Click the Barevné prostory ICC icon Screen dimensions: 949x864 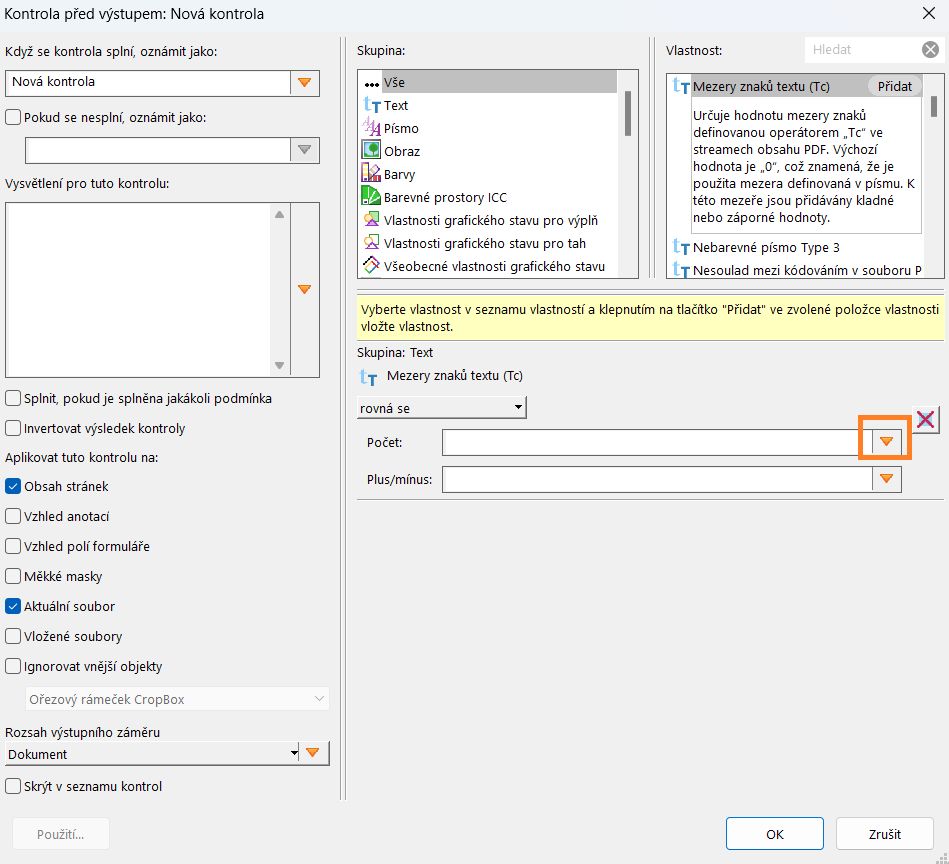(371, 196)
